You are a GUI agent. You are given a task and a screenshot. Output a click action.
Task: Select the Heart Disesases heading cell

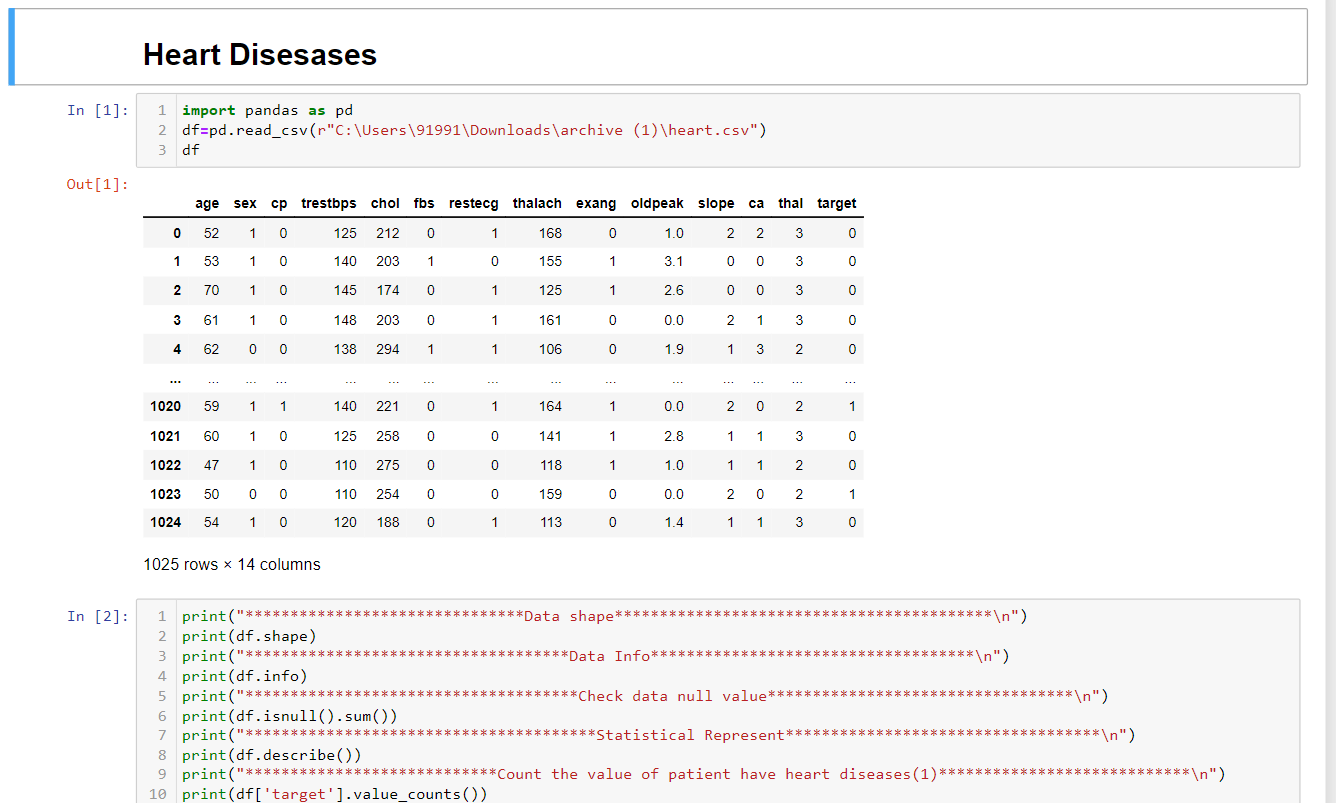click(260, 54)
